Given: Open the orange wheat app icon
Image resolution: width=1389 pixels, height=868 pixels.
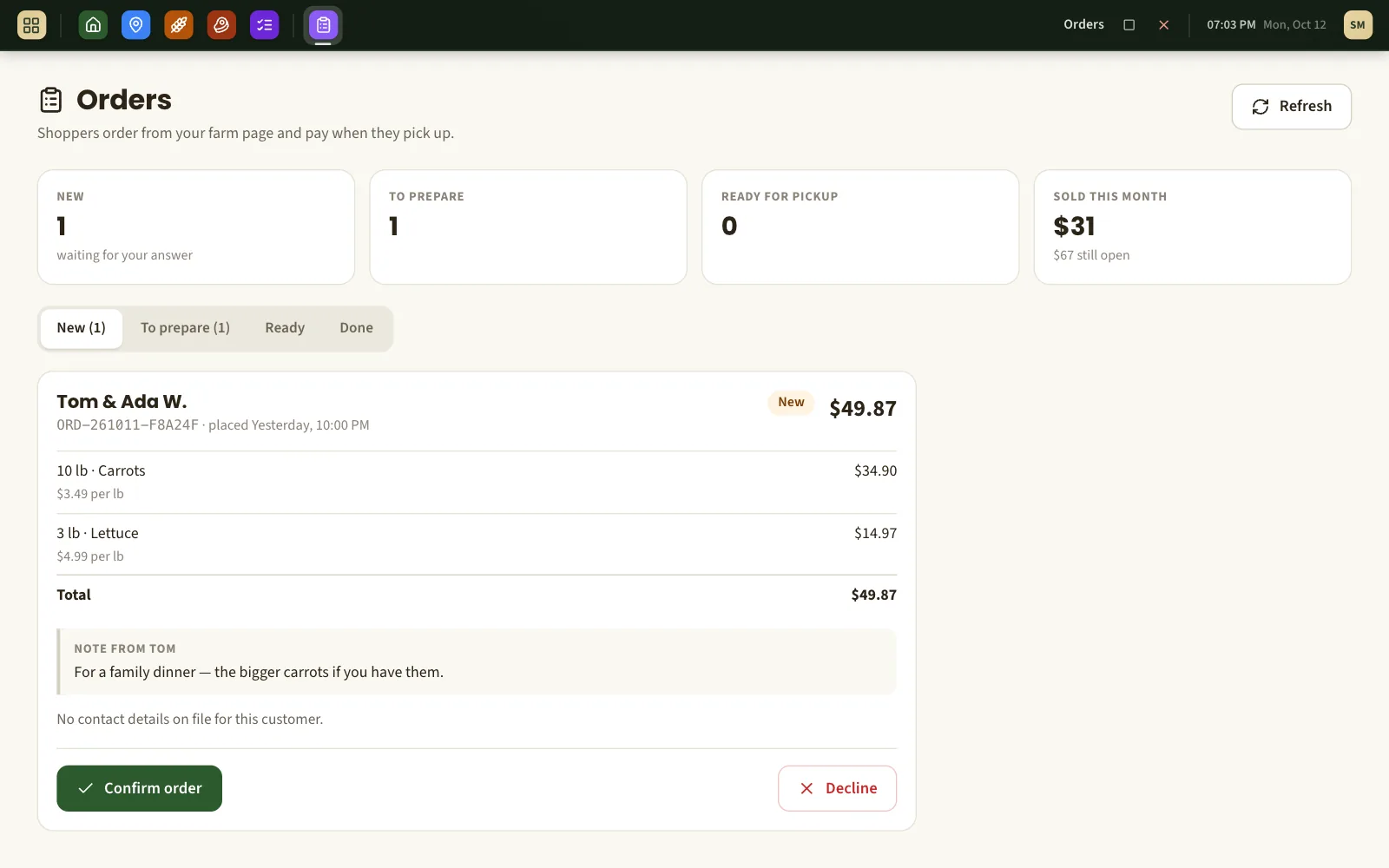Looking at the screenshot, I should (x=179, y=25).
